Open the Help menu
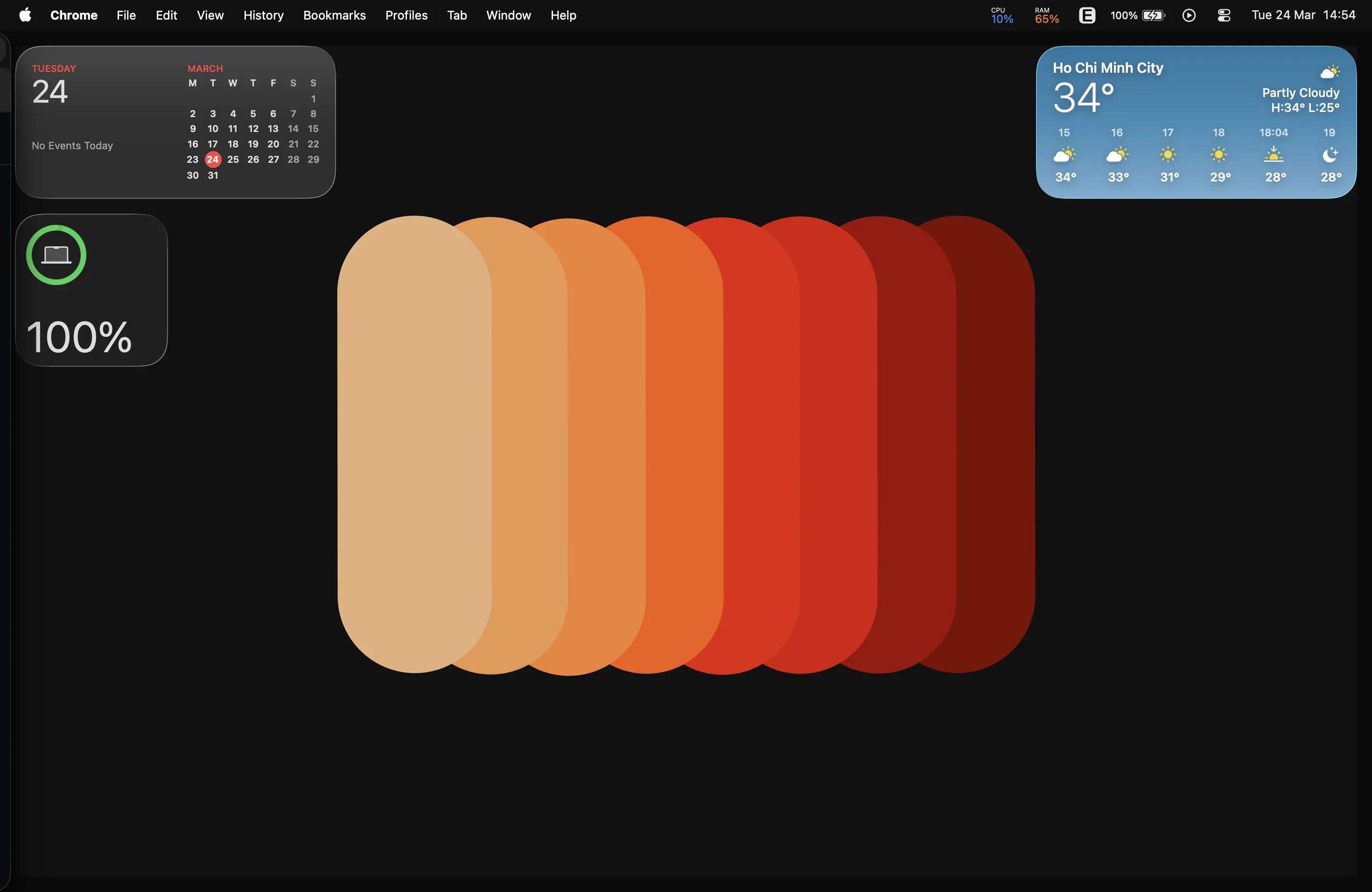 pyautogui.click(x=563, y=15)
